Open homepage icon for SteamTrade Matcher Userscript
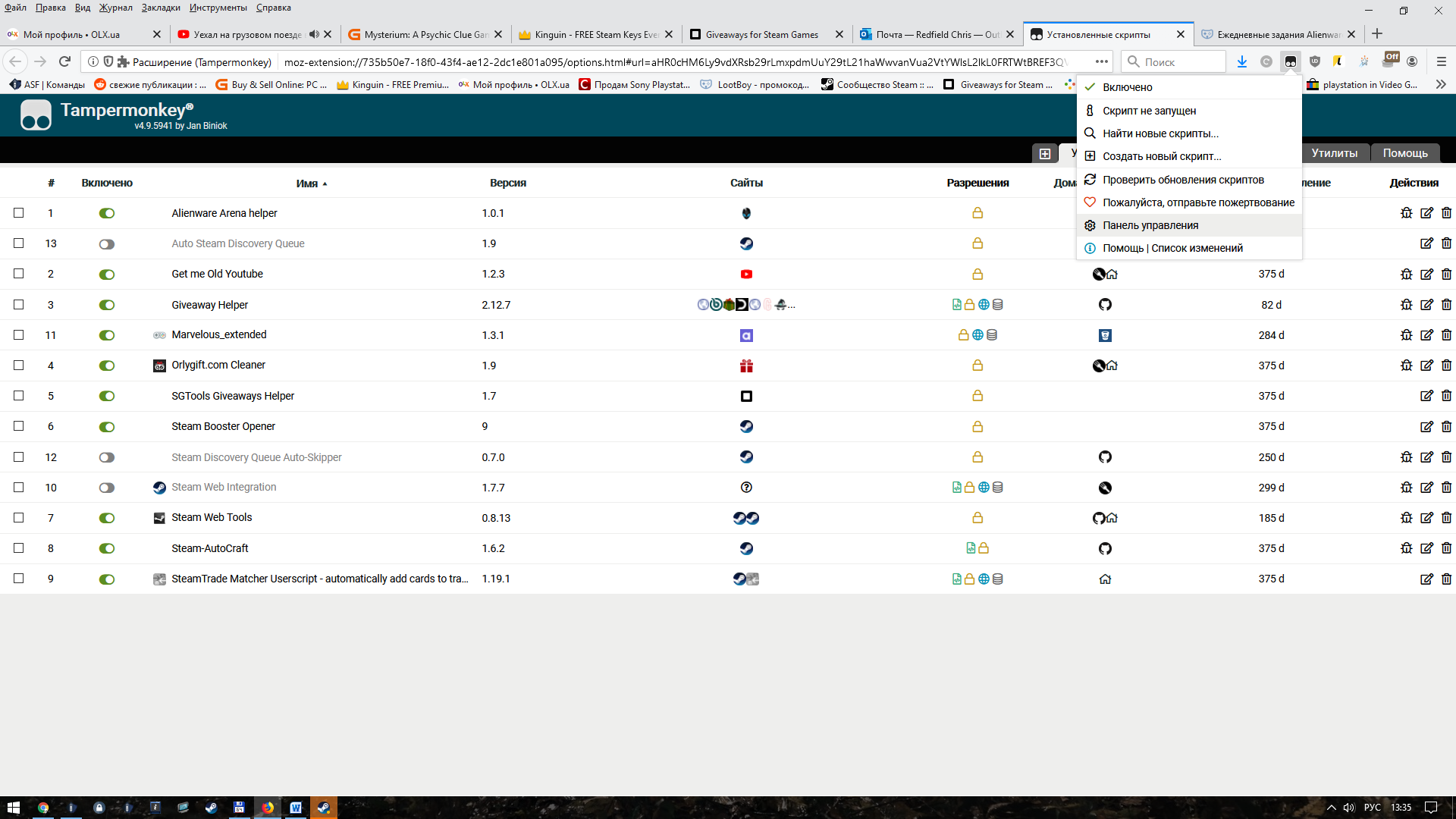The width and height of the screenshot is (1456, 819). (x=1105, y=579)
